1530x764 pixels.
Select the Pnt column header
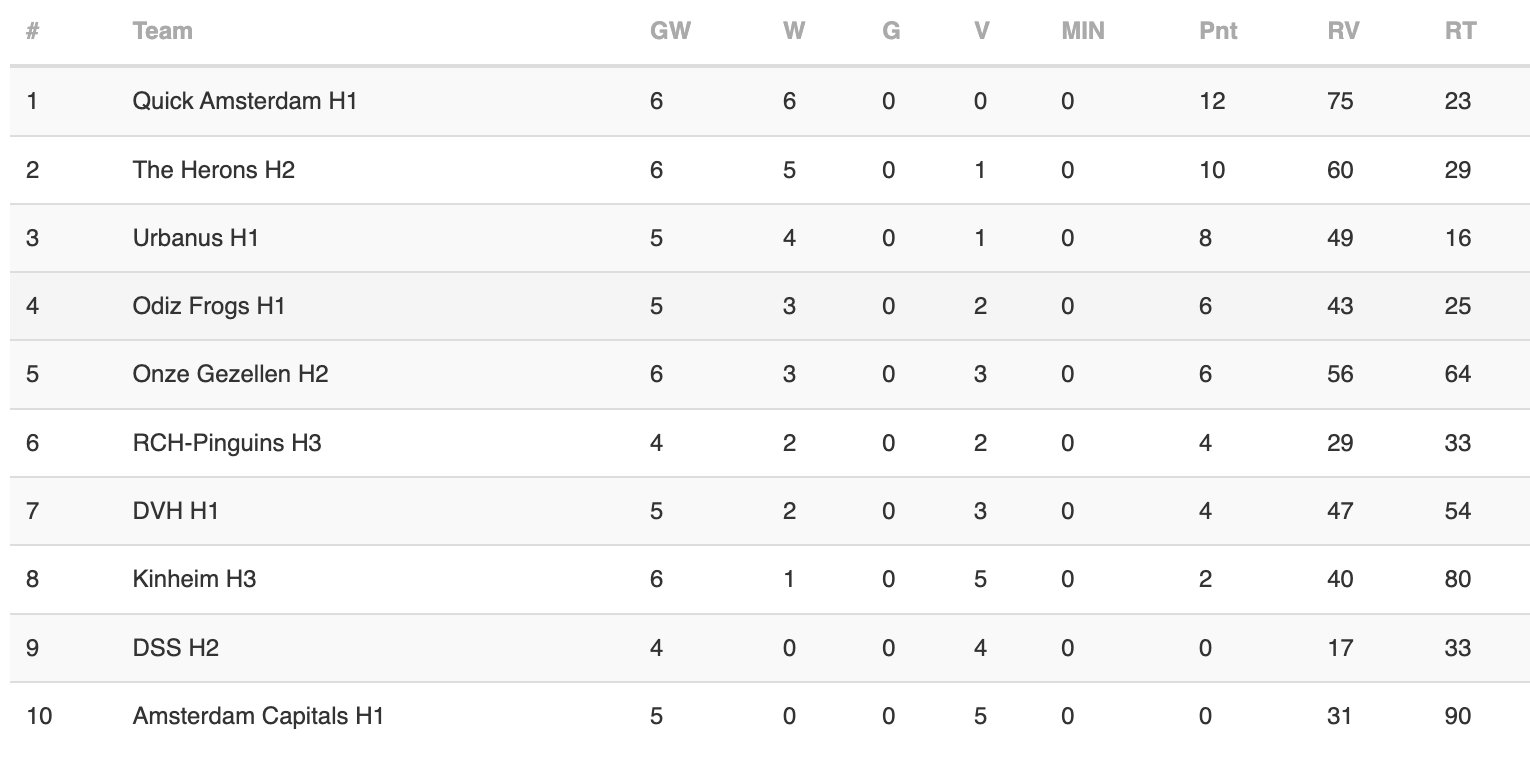click(1218, 31)
